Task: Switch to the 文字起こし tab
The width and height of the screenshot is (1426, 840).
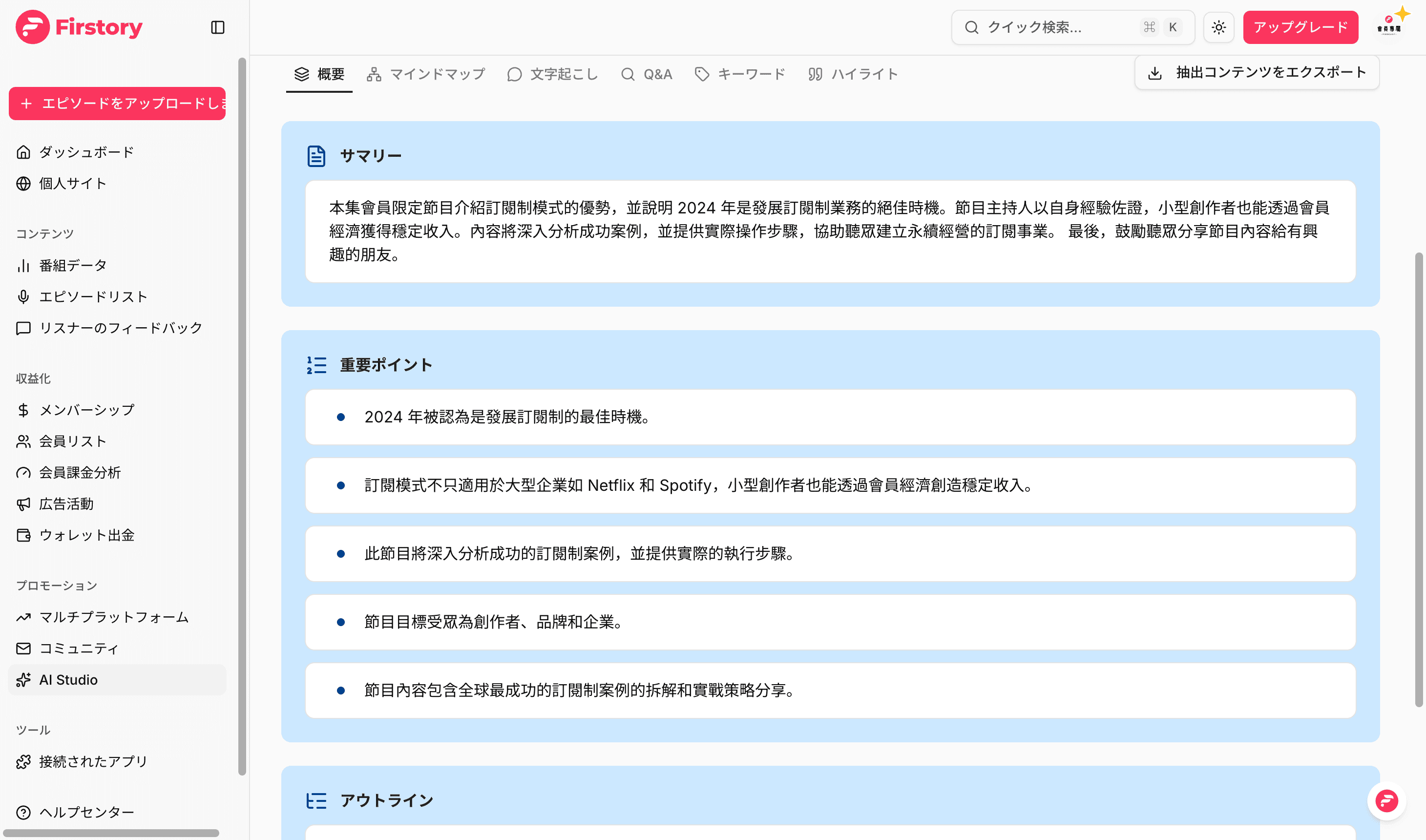Action: point(552,74)
